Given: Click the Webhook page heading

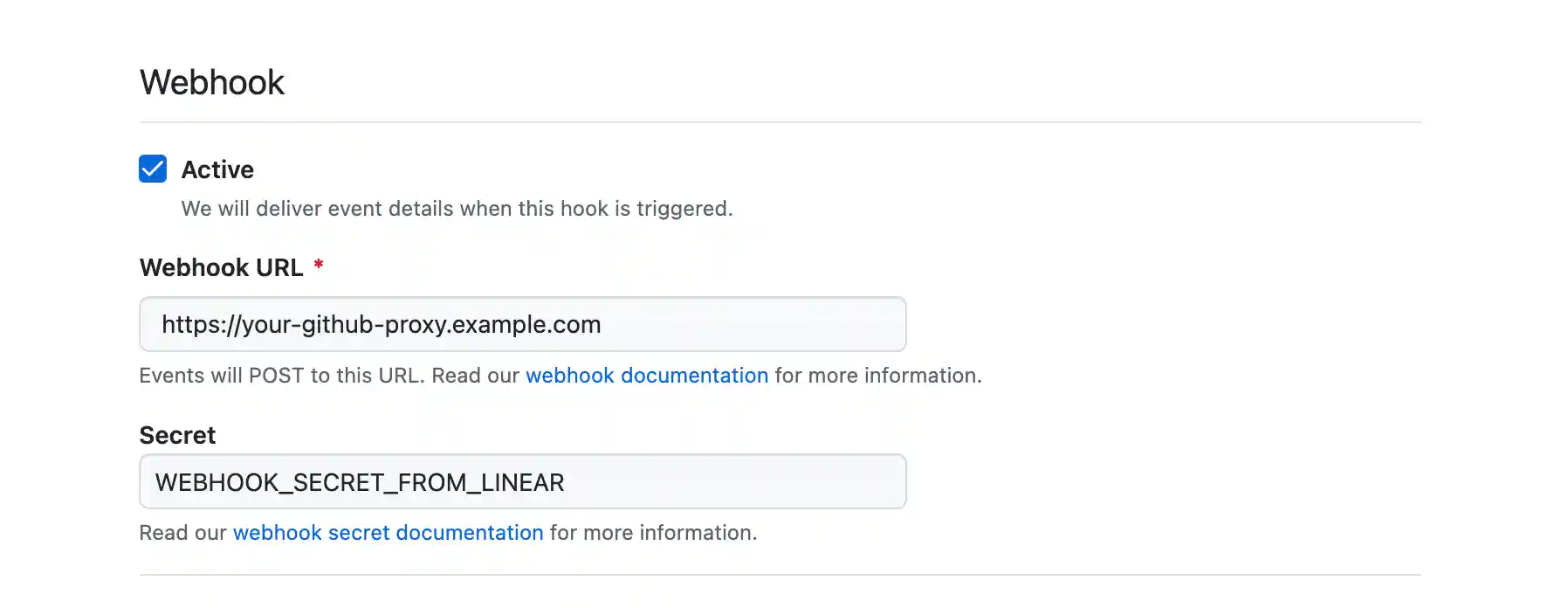Looking at the screenshot, I should (x=211, y=81).
